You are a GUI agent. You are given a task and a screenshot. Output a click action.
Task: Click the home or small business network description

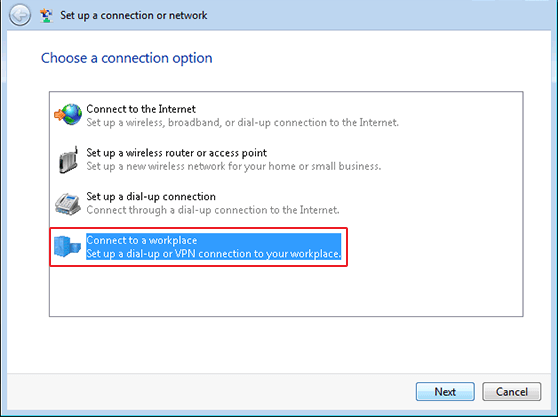pos(233,166)
